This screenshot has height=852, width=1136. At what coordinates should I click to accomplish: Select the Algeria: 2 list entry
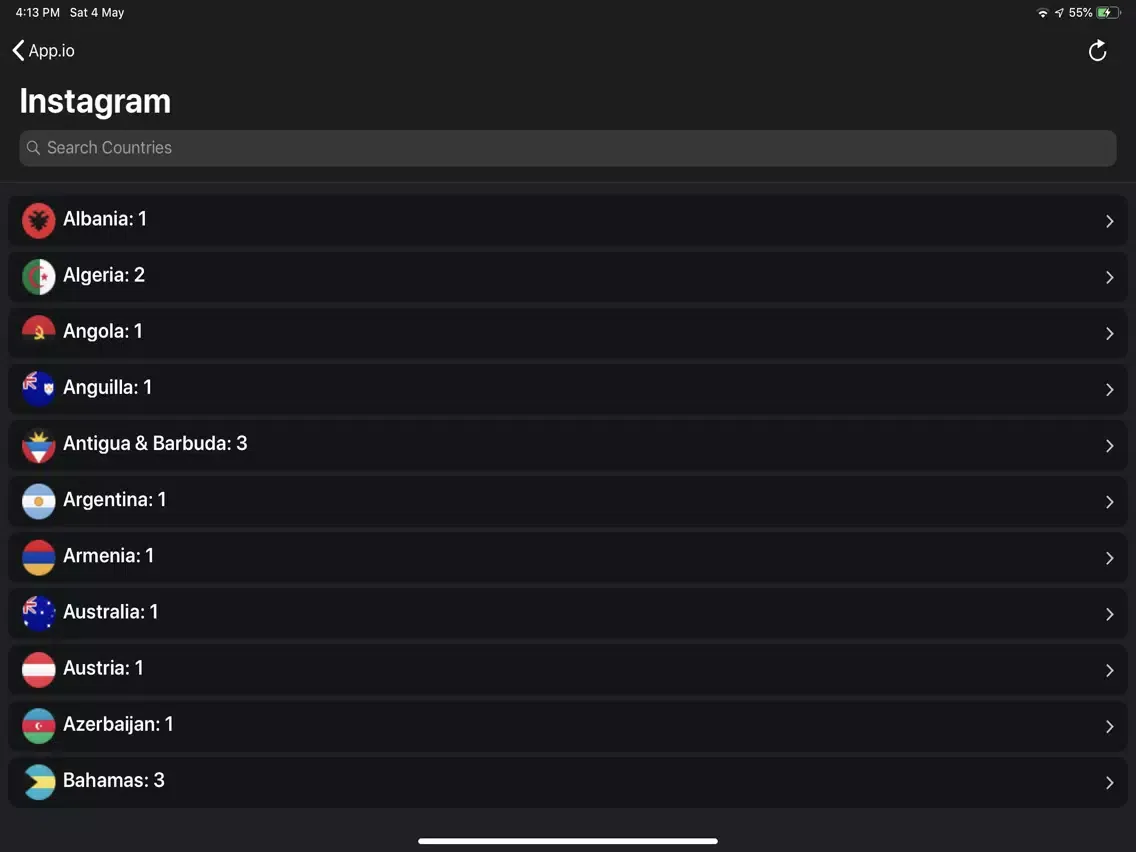pos(104,275)
